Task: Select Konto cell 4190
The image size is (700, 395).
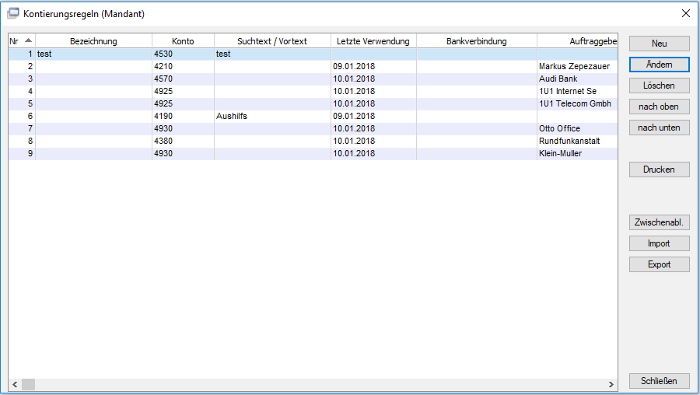Action: (x=183, y=116)
